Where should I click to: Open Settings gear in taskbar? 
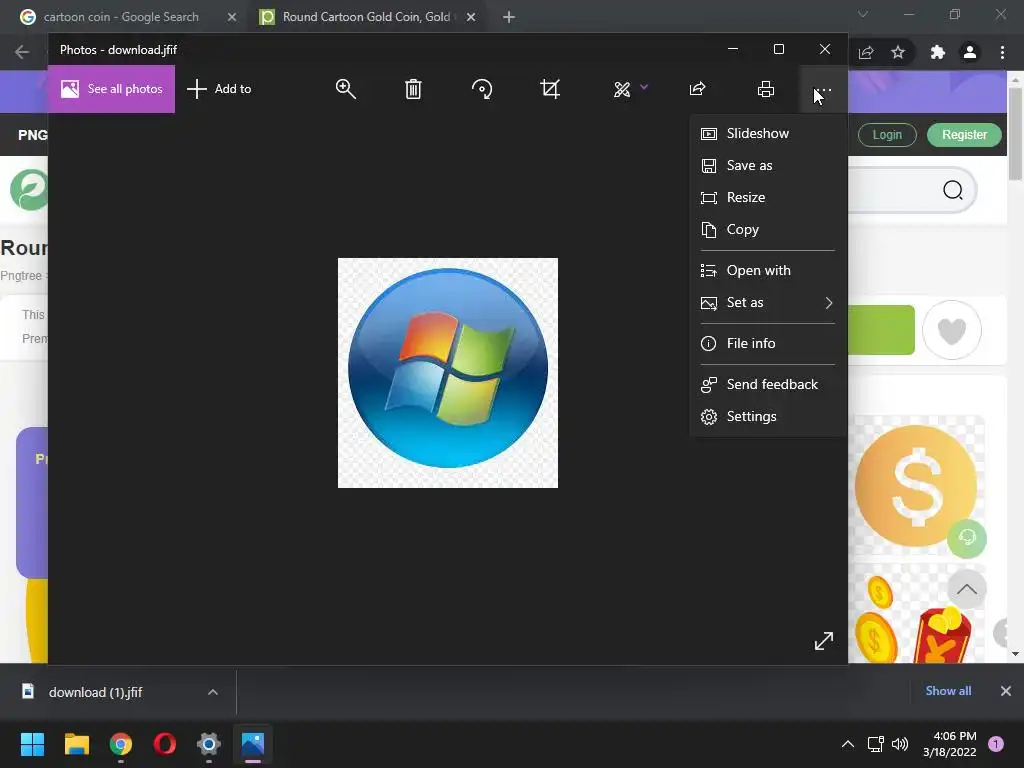tap(209, 744)
